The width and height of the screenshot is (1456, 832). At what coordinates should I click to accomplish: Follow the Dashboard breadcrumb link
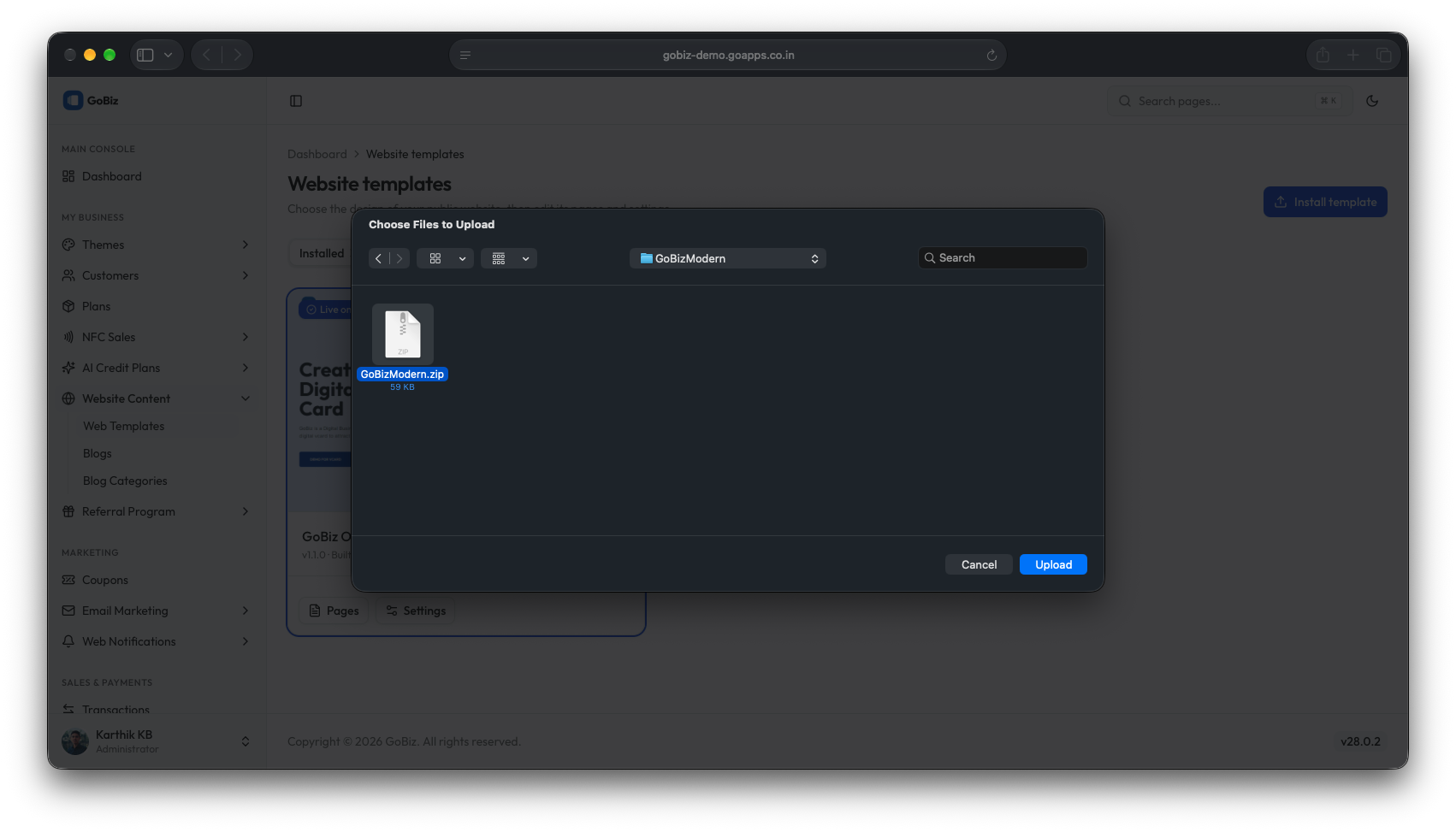click(x=317, y=154)
